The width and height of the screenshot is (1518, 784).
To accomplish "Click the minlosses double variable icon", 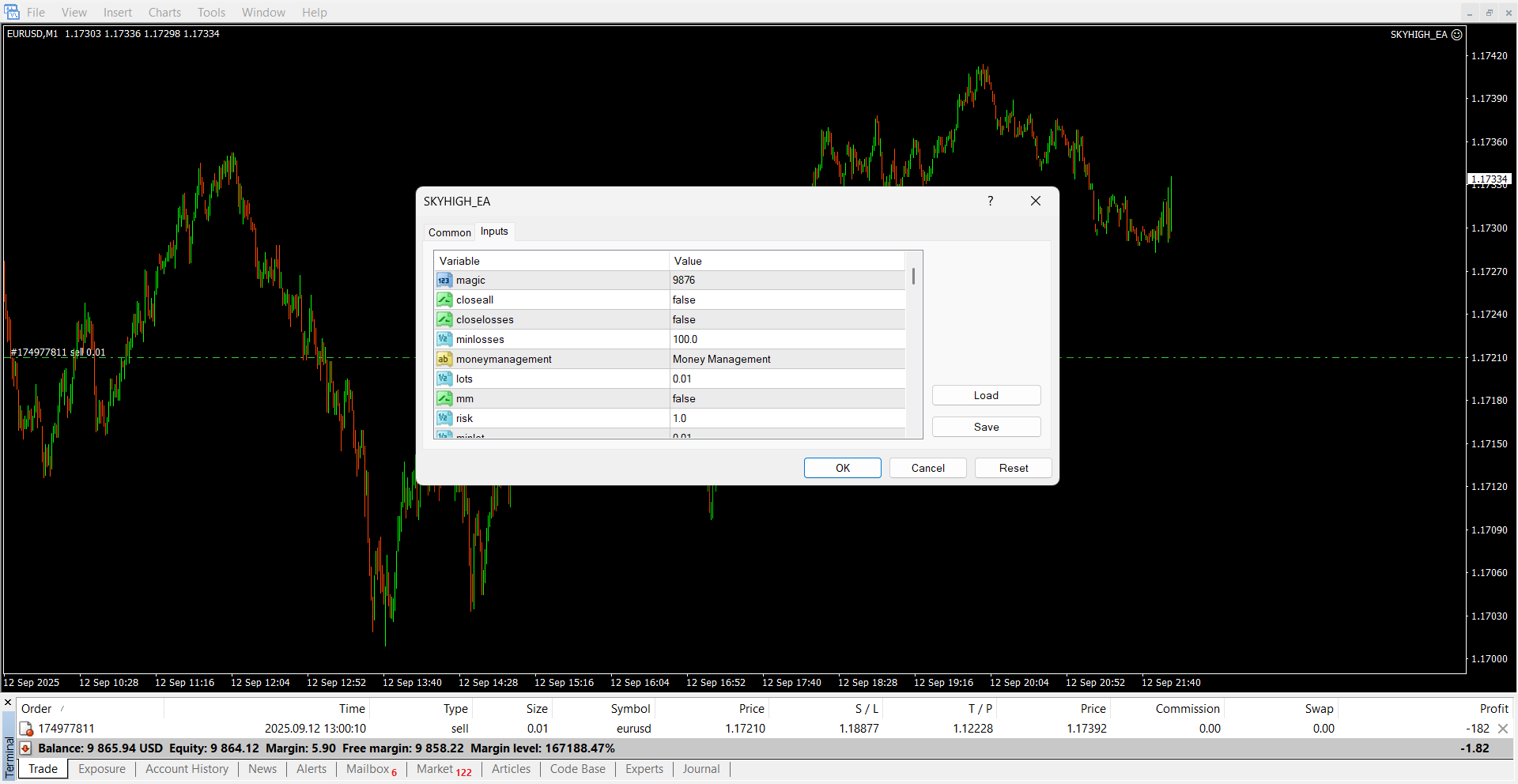I will (x=444, y=340).
